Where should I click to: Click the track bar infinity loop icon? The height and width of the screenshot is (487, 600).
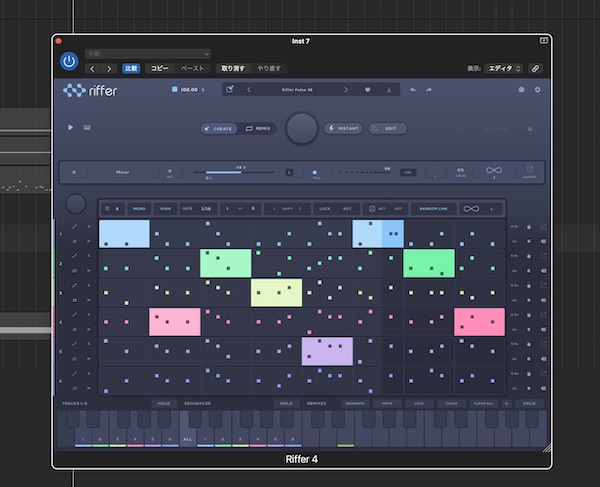(471, 209)
